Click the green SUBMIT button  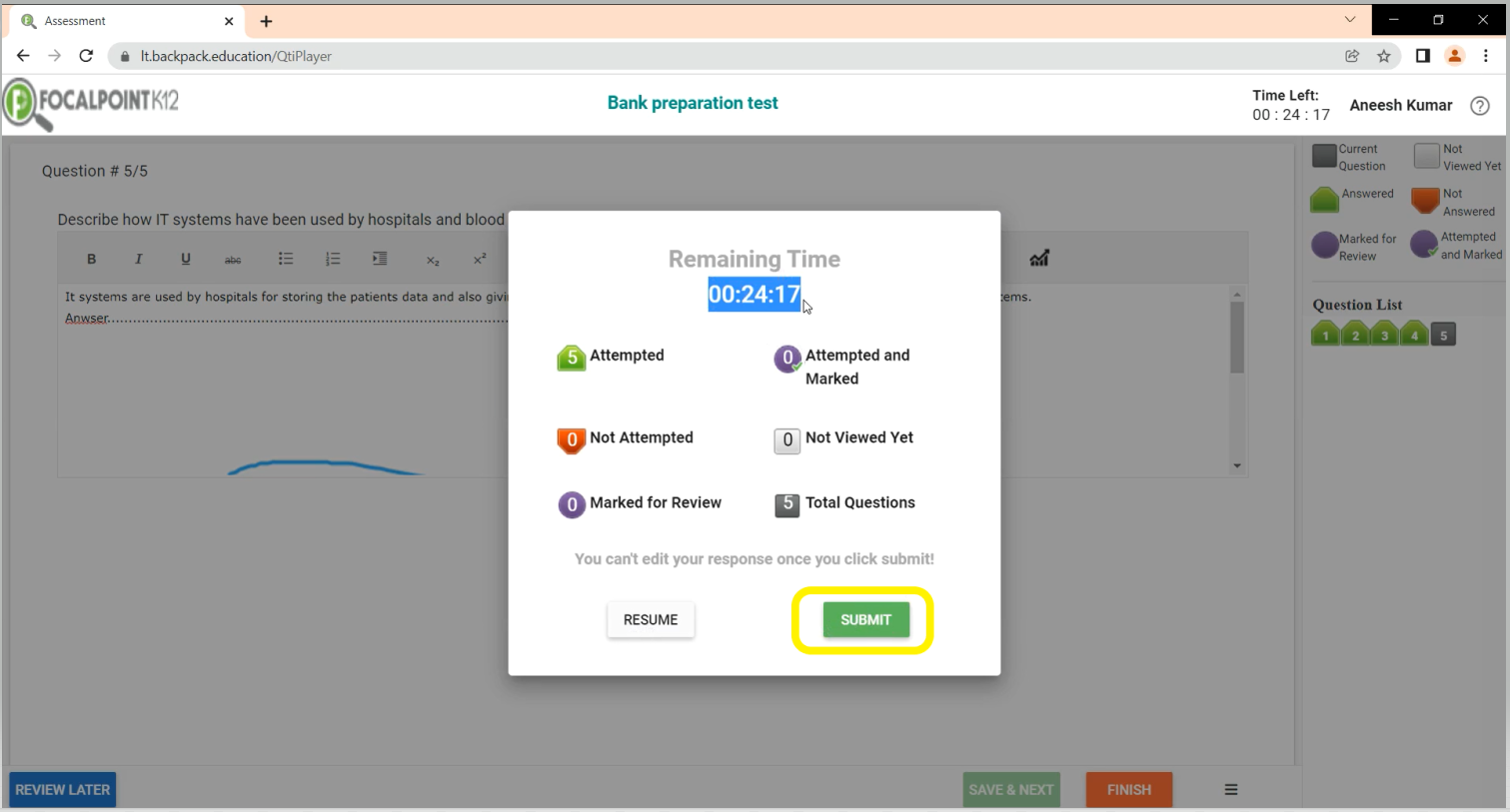coord(865,620)
